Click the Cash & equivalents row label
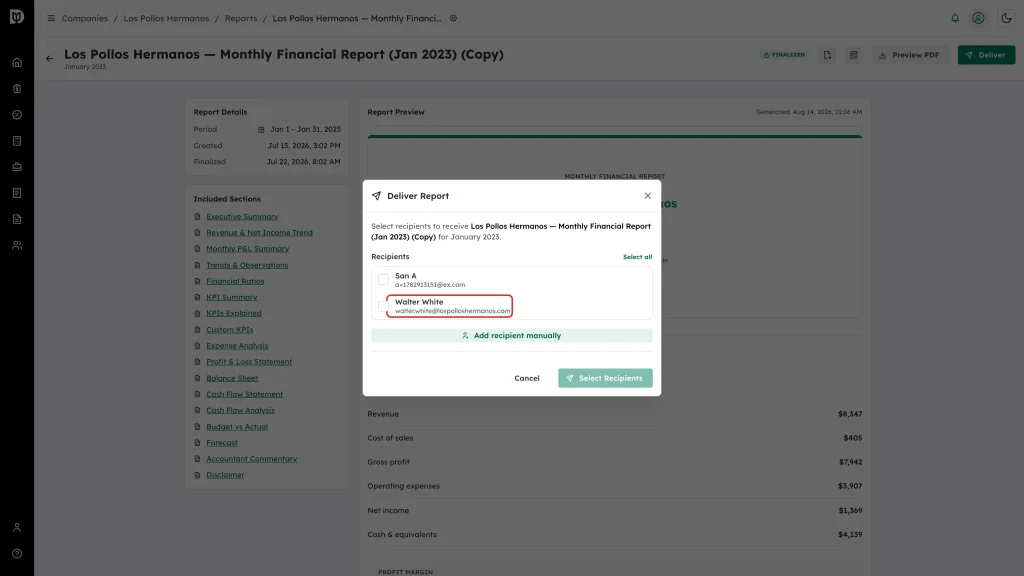The width and height of the screenshot is (1024, 576). coord(402,534)
